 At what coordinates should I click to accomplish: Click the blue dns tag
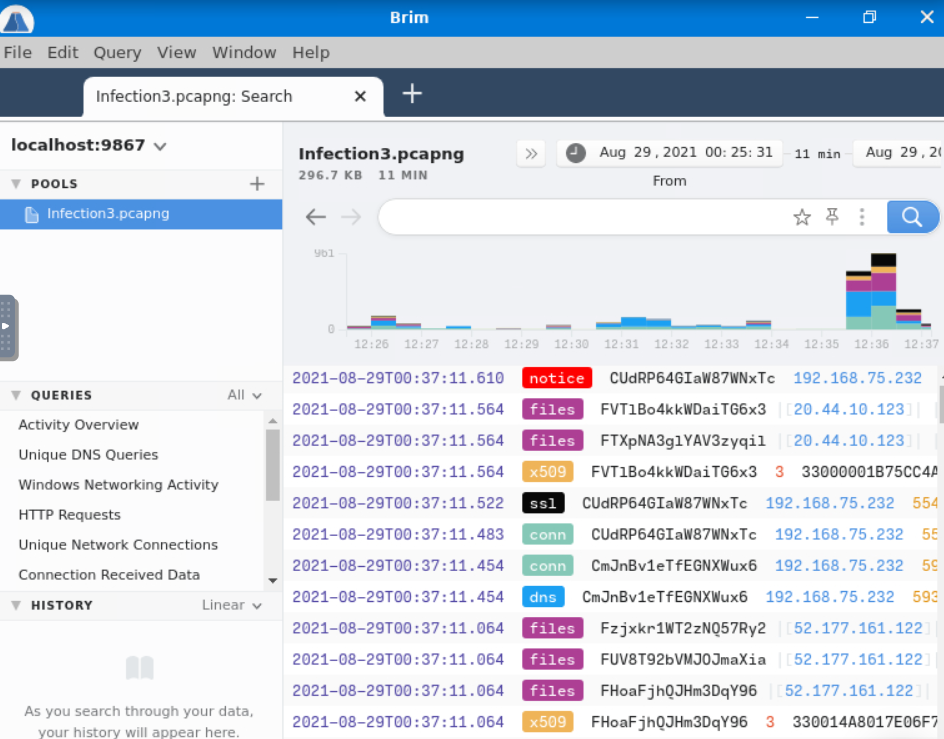(x=543, y=597)
